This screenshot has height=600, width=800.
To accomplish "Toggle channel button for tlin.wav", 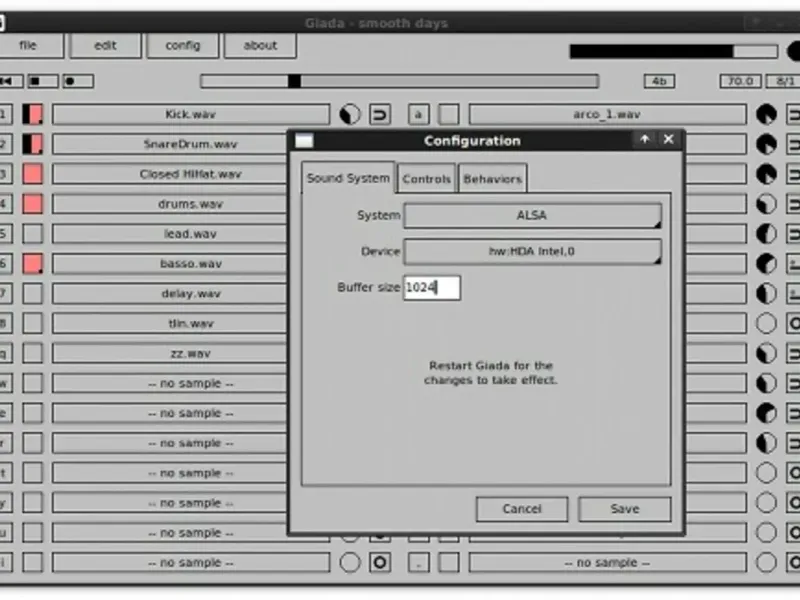I will coord(33,323).
